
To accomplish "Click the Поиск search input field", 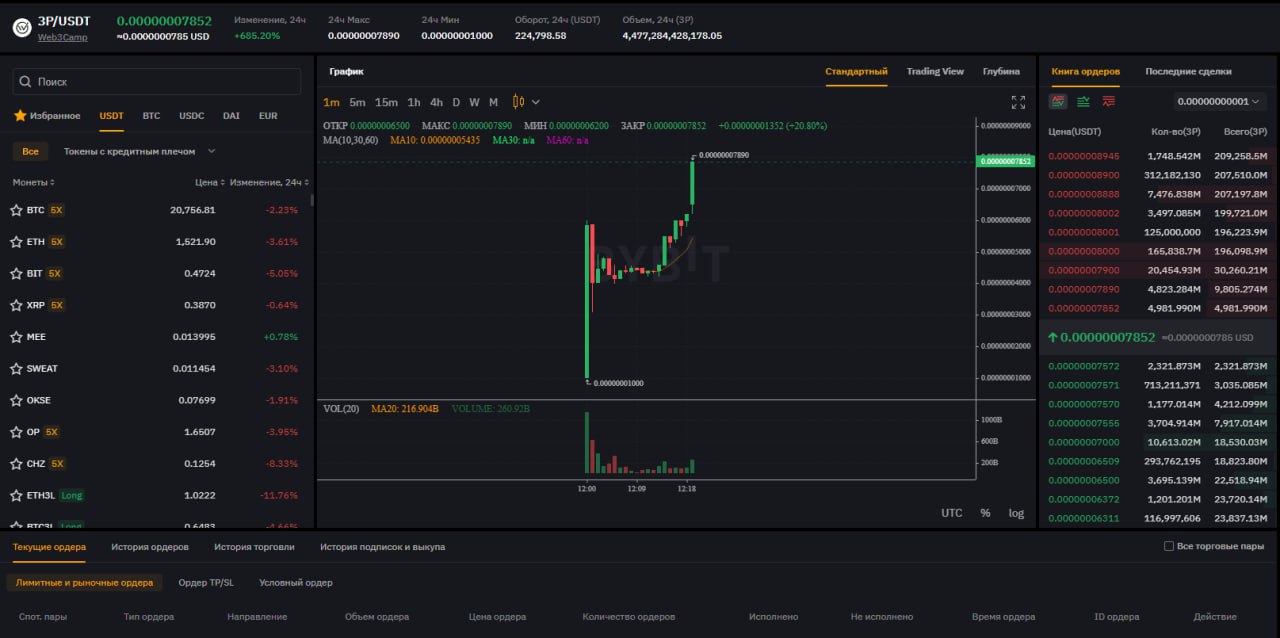I will click(x=157, y=82).
